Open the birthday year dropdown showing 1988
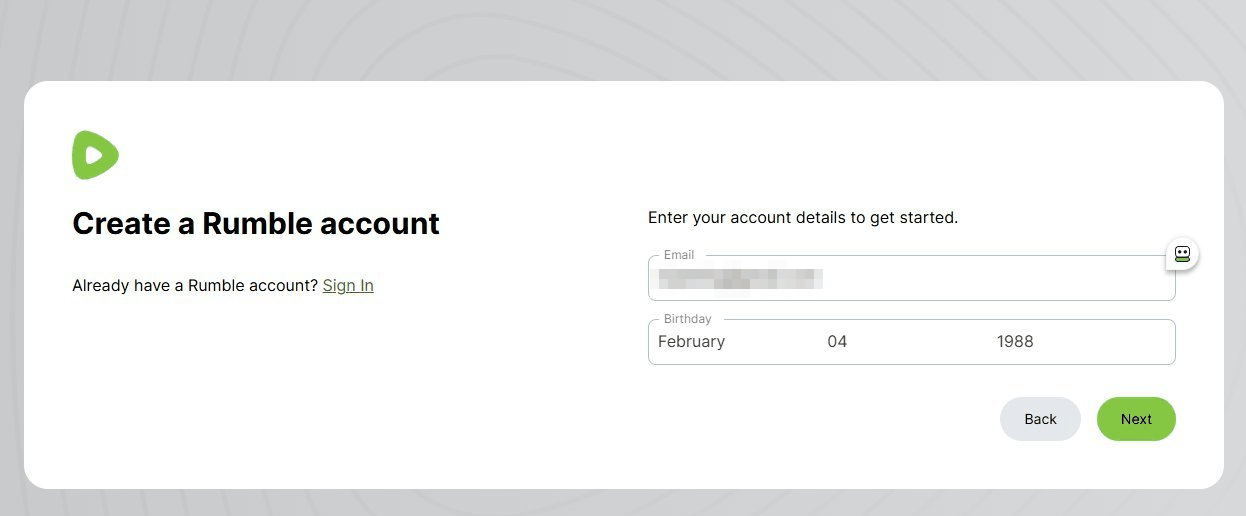The width and height of the screenshot is (1246, 516). pyautogui.click(x=1080, y=342)
